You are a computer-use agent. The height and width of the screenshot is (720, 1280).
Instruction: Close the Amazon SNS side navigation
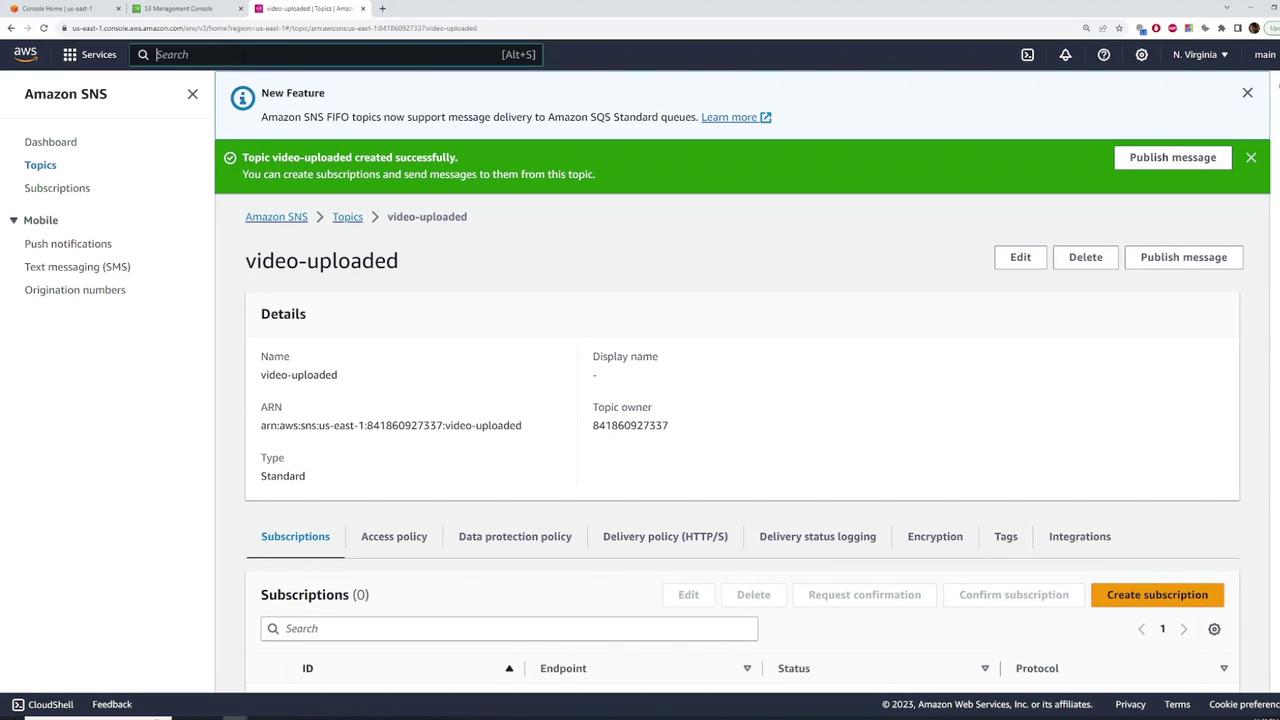[x=193, y=94]
